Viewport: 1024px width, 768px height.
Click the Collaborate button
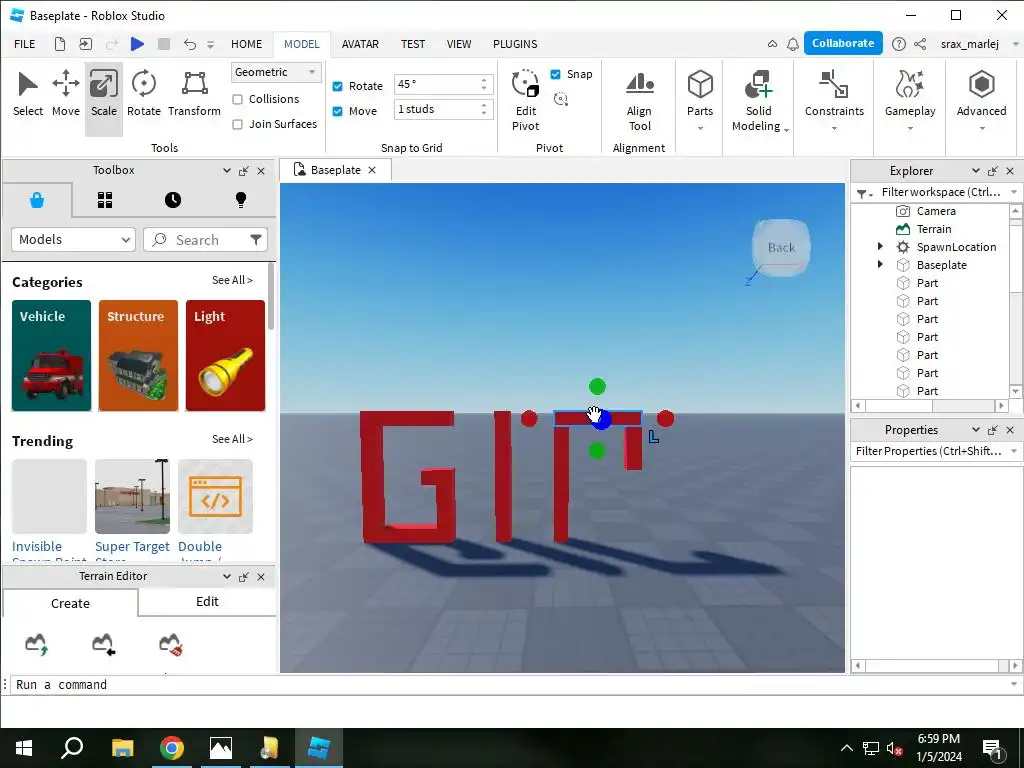pos(843,43)
